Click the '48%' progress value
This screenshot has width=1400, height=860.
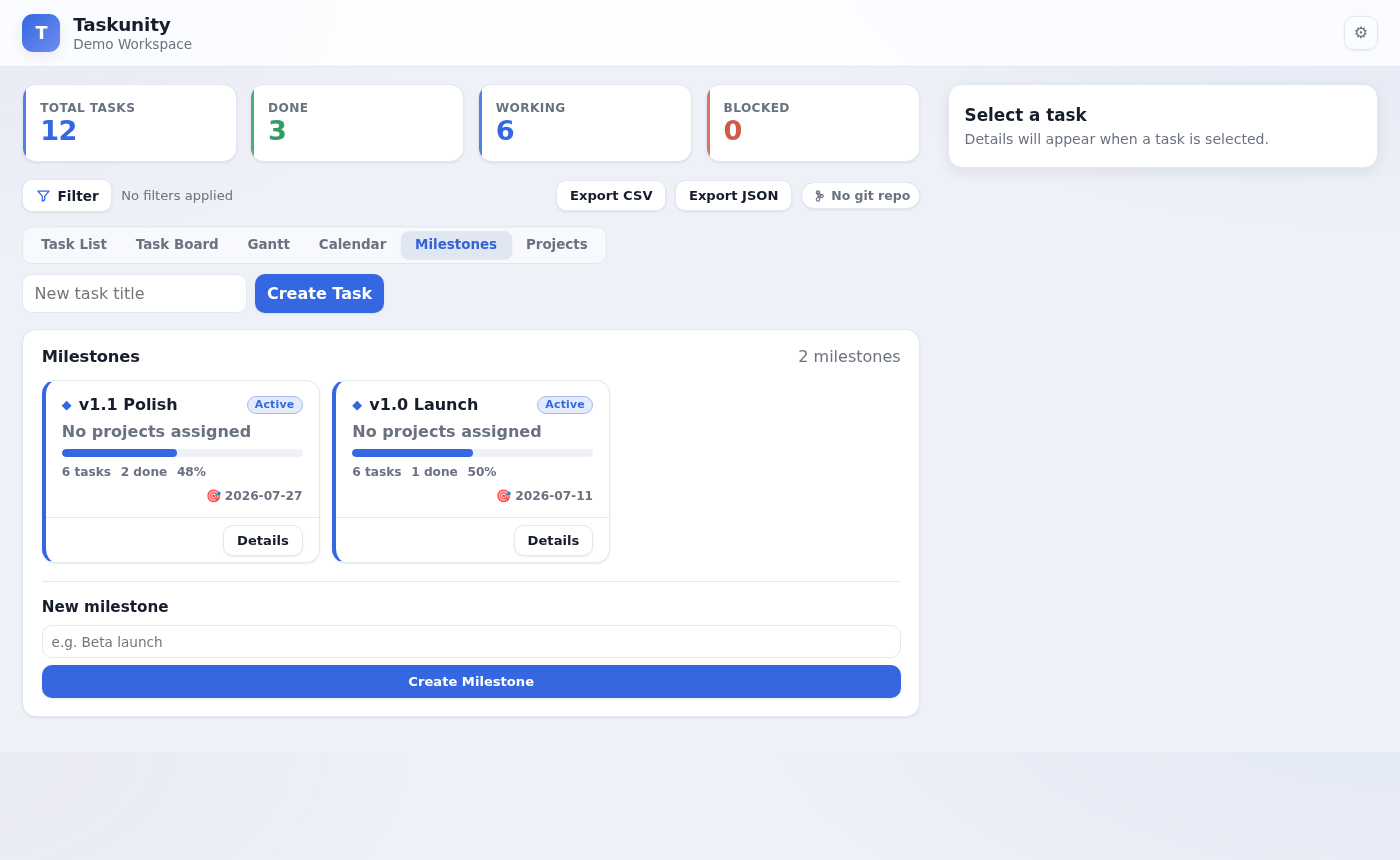(x=191, y=472)
